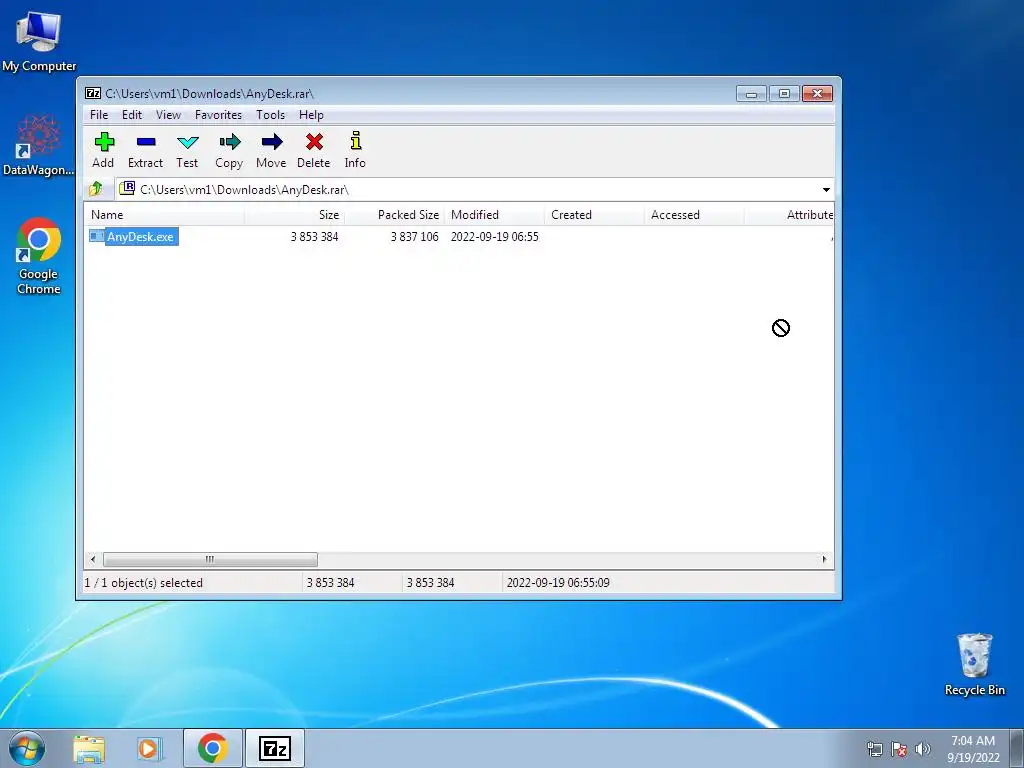This screenshot has width=1024, height=768.
Task: Open the Favorites menu
Action: click(219, 115)
